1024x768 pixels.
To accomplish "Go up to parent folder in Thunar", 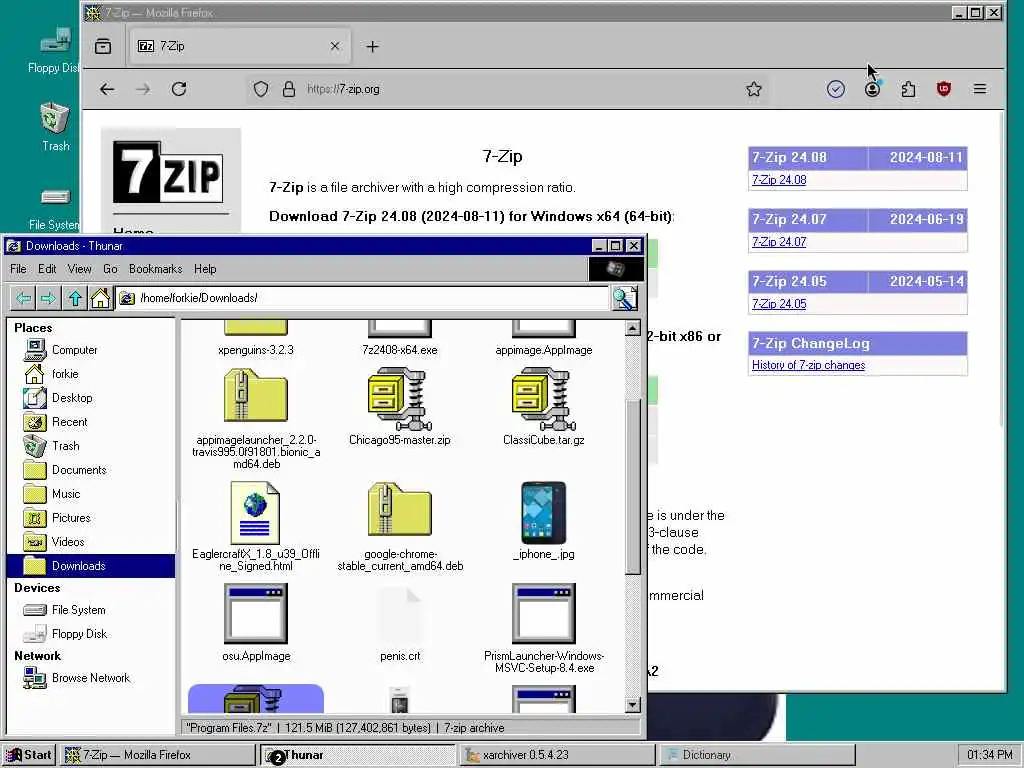I will (x=75, y=298).
